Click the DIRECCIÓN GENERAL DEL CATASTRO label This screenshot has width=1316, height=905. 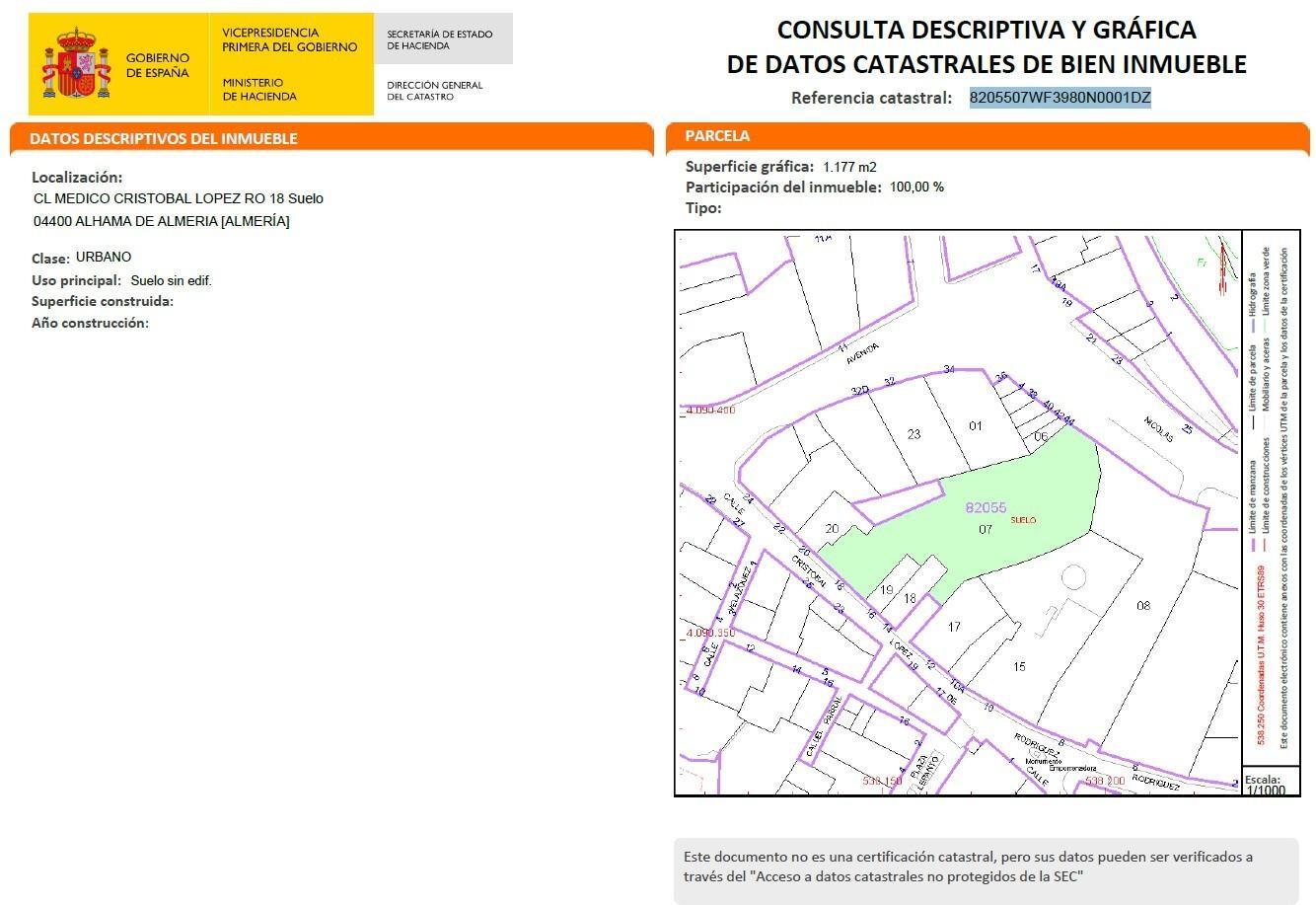[434, 90]
